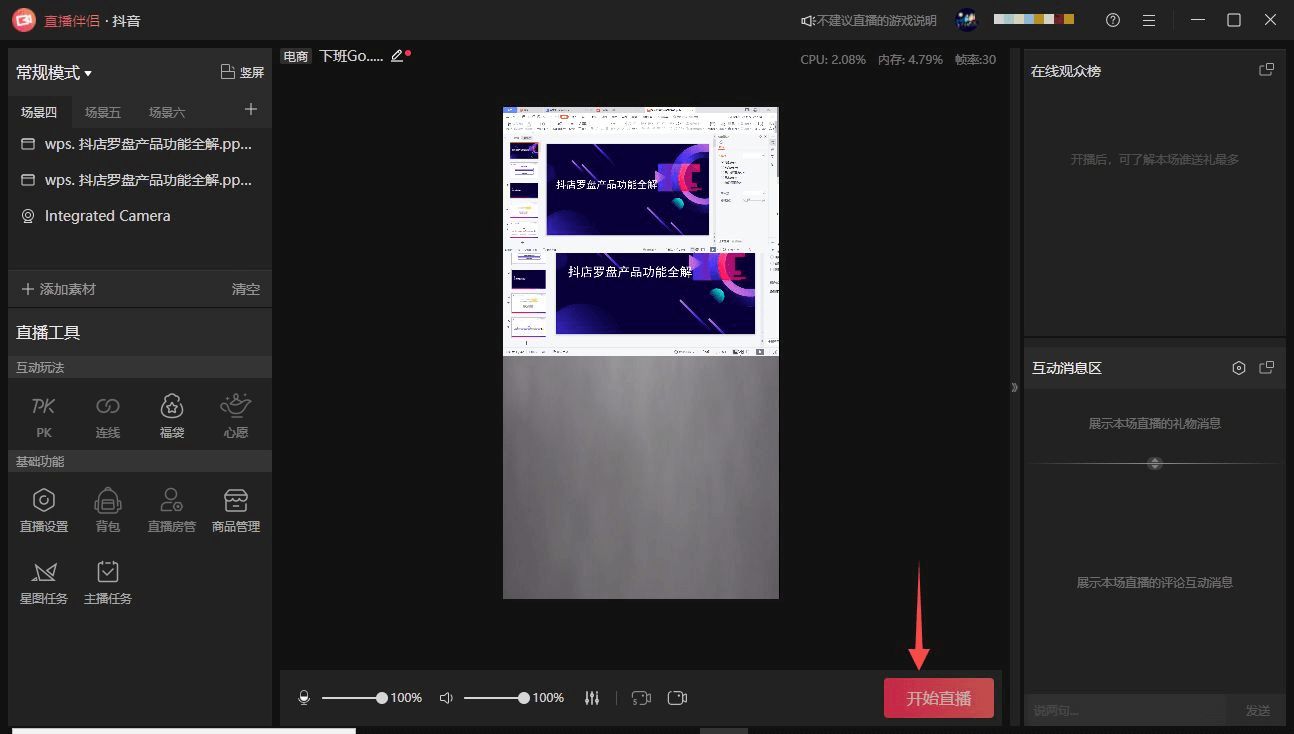Click the CPU: 2.08% usage text
Viewport: 1294px width, 734px height.
click(833, 59)
